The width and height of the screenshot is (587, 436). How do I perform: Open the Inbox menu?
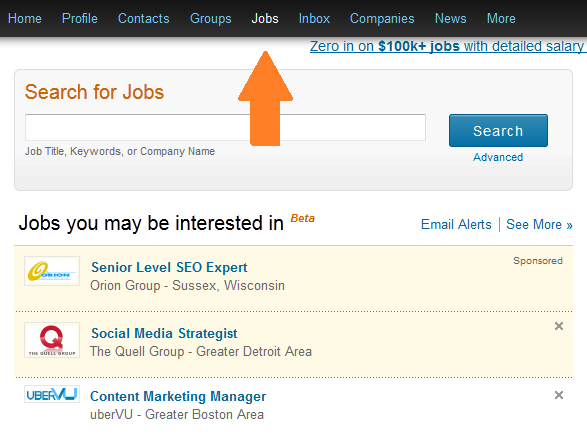(x=314, y=18)
